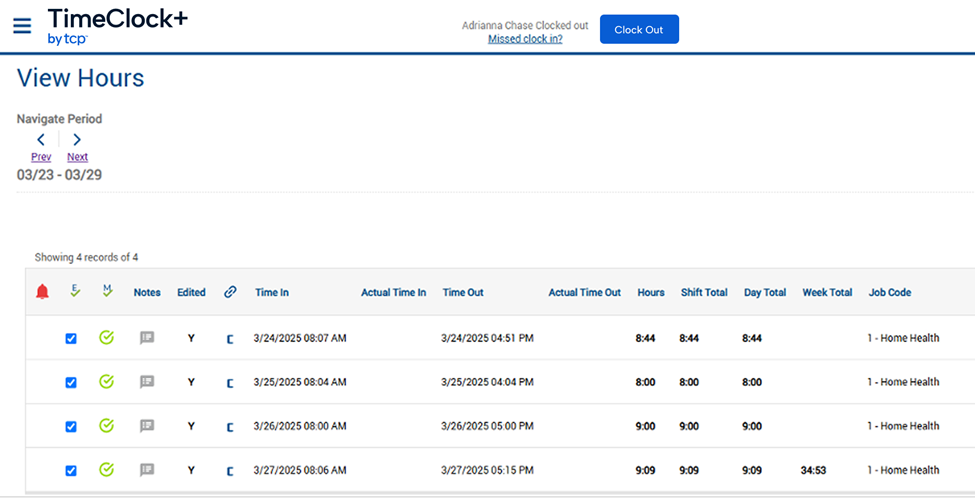Click the link chain column header icon
The image size is (975, 498).
point(230,292)
